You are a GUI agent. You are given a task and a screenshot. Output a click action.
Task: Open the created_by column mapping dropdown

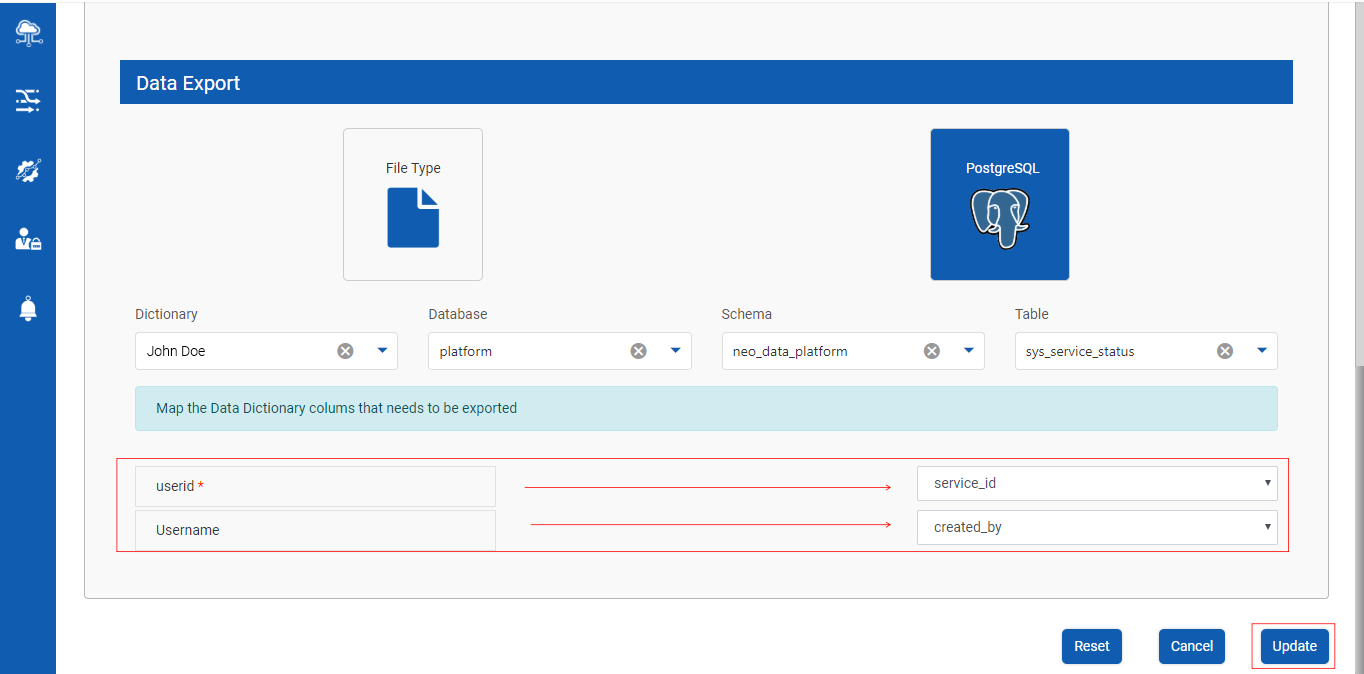coord(1097,527)
